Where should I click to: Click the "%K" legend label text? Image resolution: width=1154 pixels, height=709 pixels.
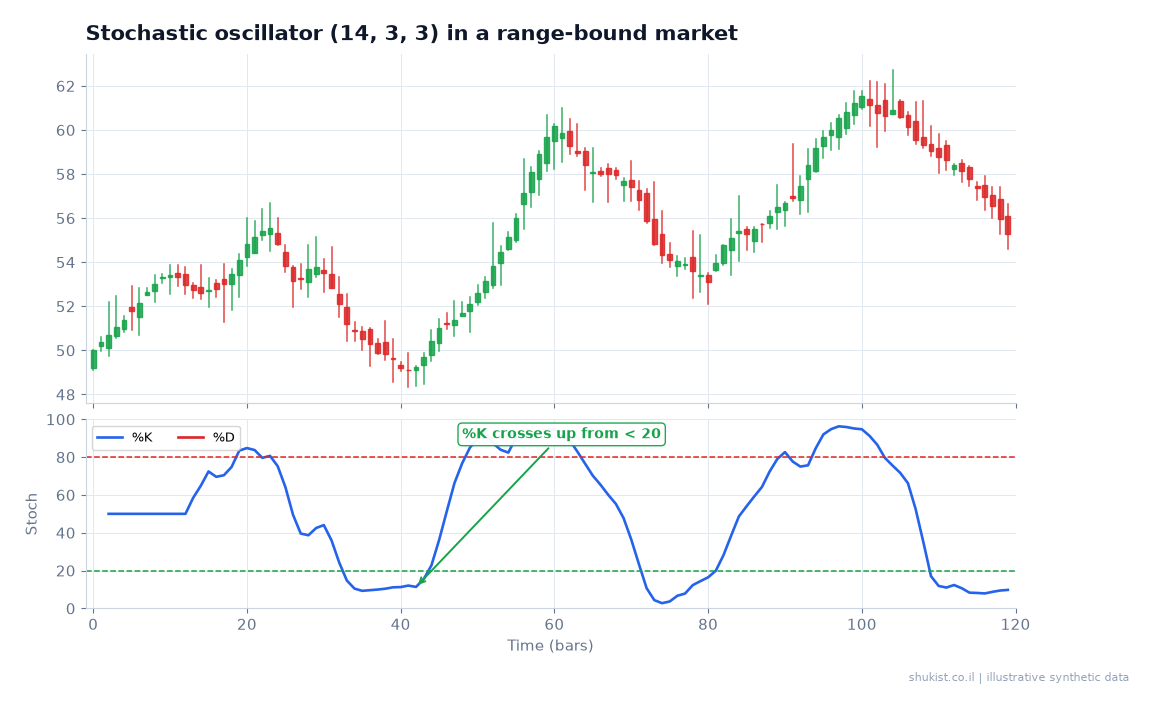click(x=142, y=437)
